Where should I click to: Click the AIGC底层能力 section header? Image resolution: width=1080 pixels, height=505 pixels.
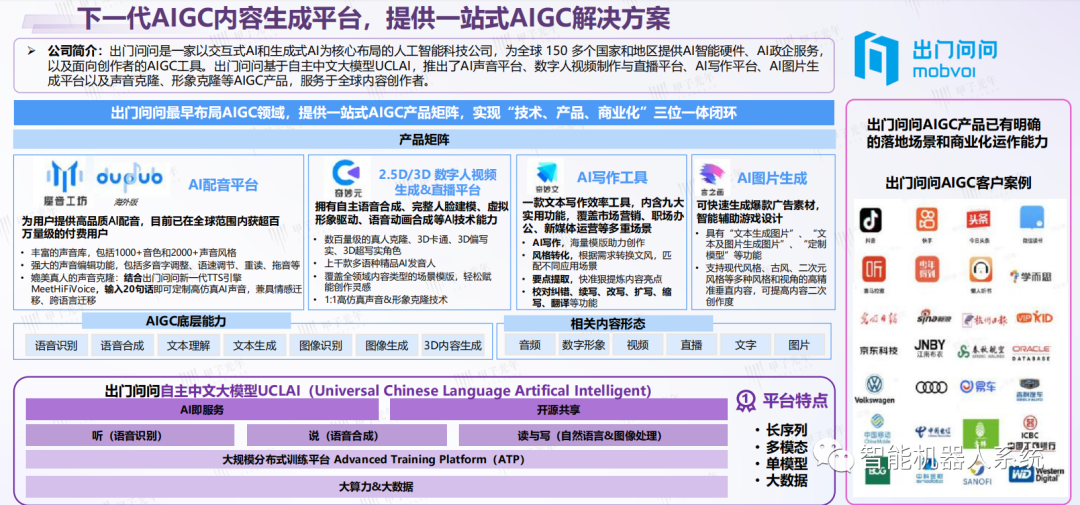(186, 322)
